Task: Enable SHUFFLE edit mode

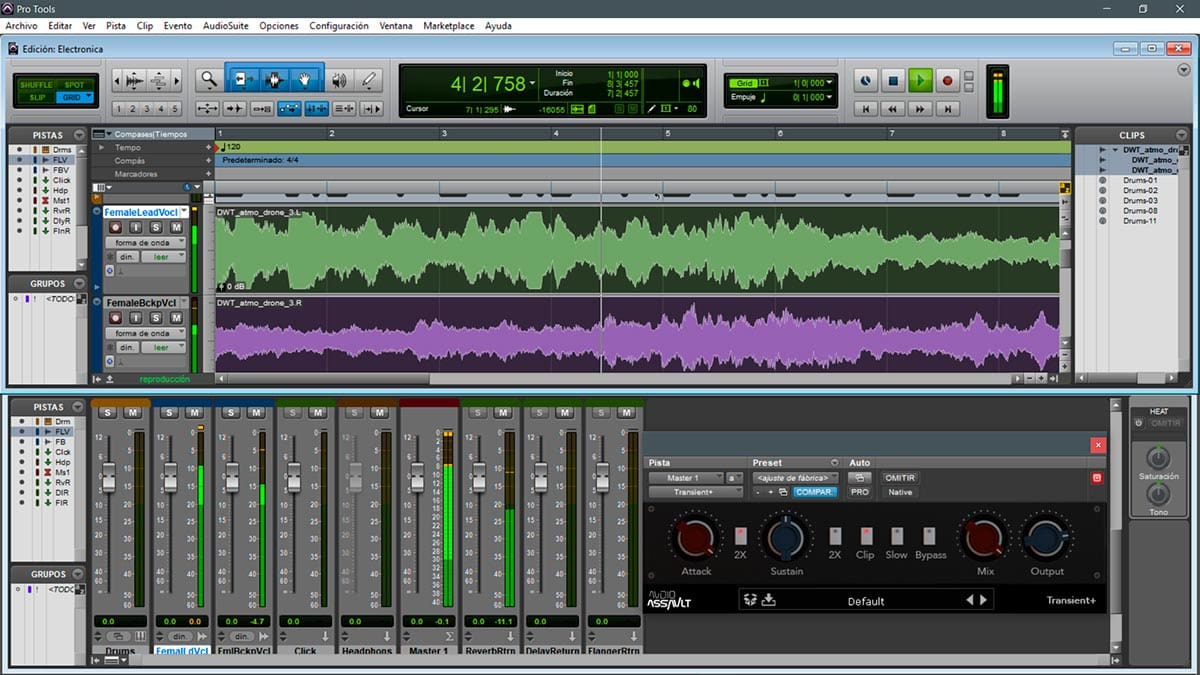Action: click(36, 85)
